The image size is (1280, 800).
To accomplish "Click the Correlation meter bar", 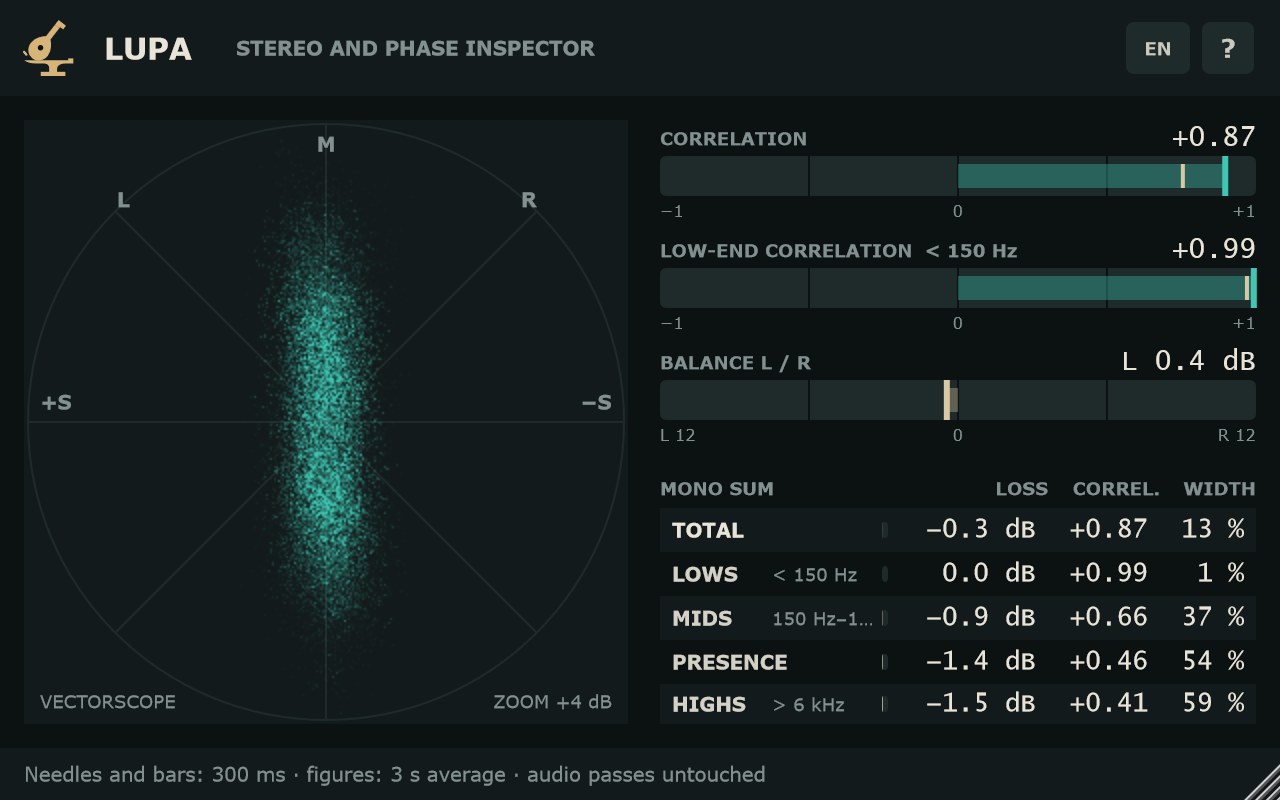I will (x=958, y=176).
